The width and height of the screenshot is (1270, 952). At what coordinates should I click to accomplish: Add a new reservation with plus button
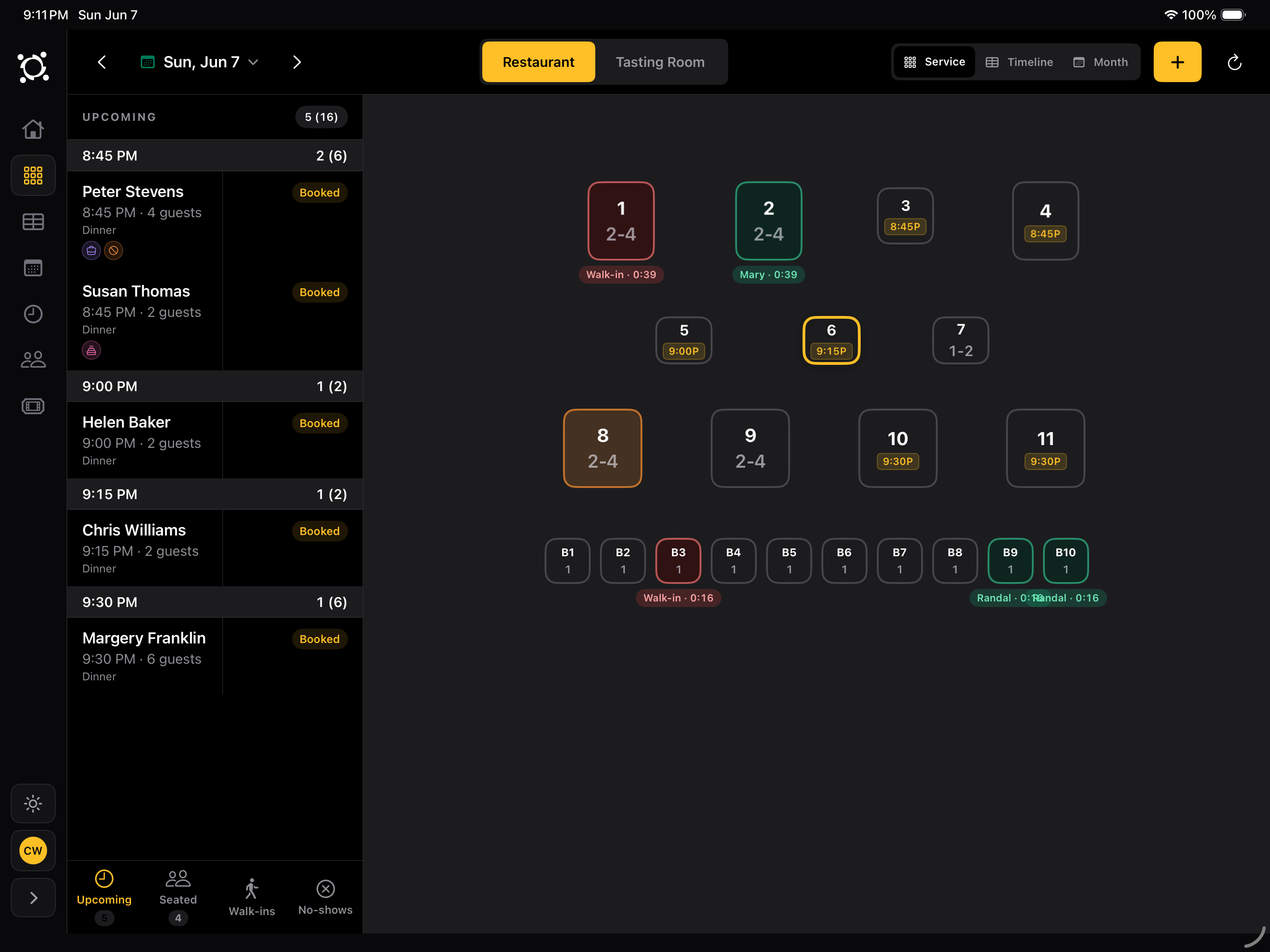pyautogui.click(x=1177, y=62)
